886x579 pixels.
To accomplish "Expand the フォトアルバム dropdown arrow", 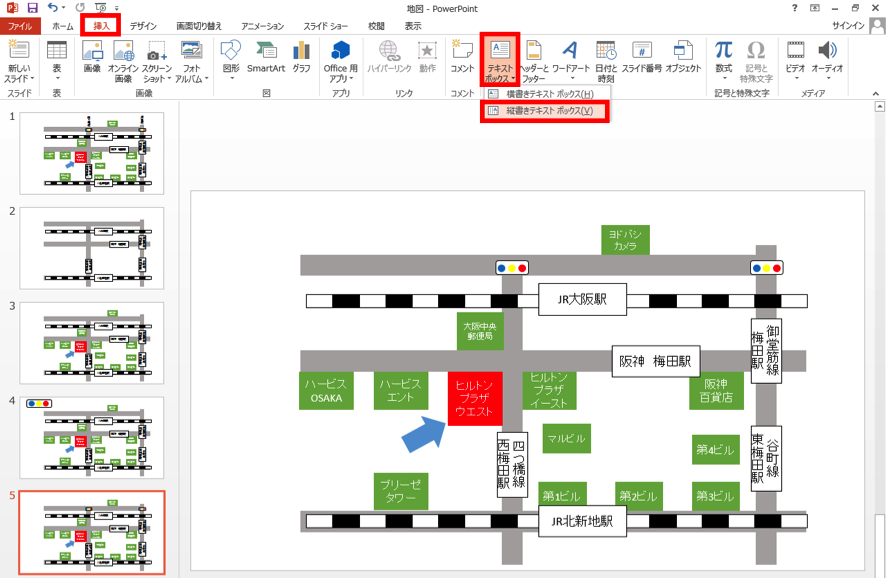I will 206,79.
